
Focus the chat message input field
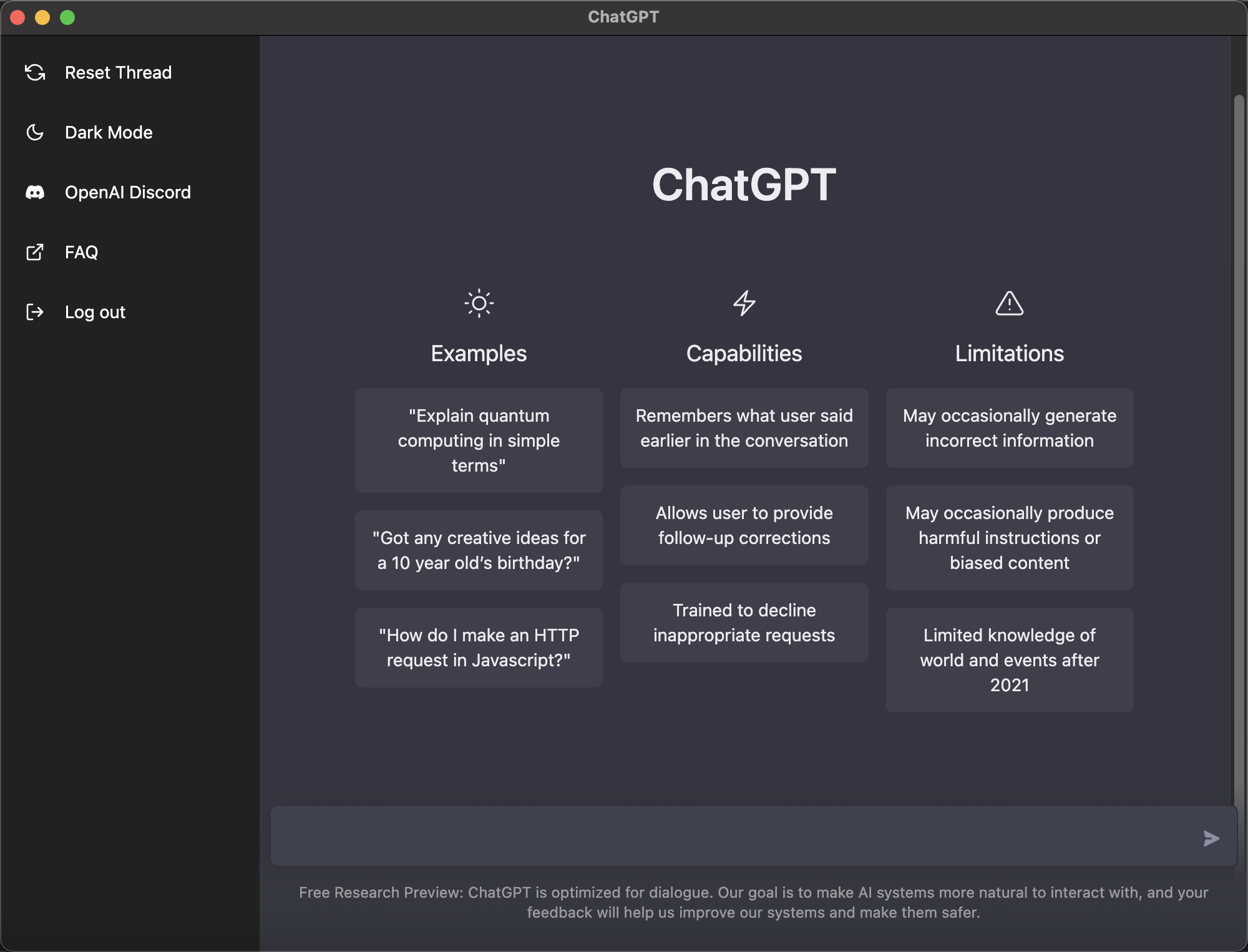point(730,836)
